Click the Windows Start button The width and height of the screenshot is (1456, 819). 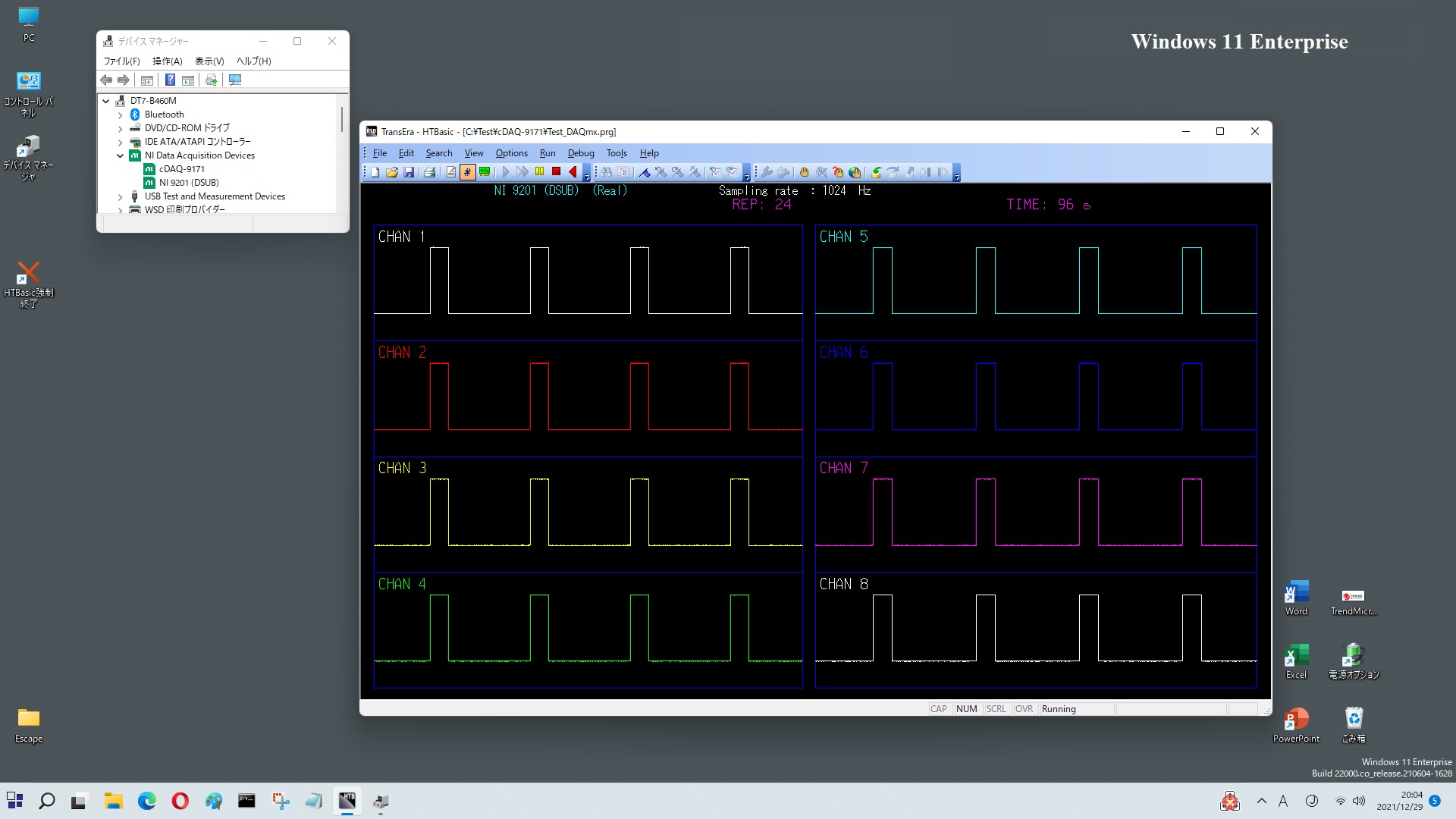pyautogui.click(x=14, y=800)
